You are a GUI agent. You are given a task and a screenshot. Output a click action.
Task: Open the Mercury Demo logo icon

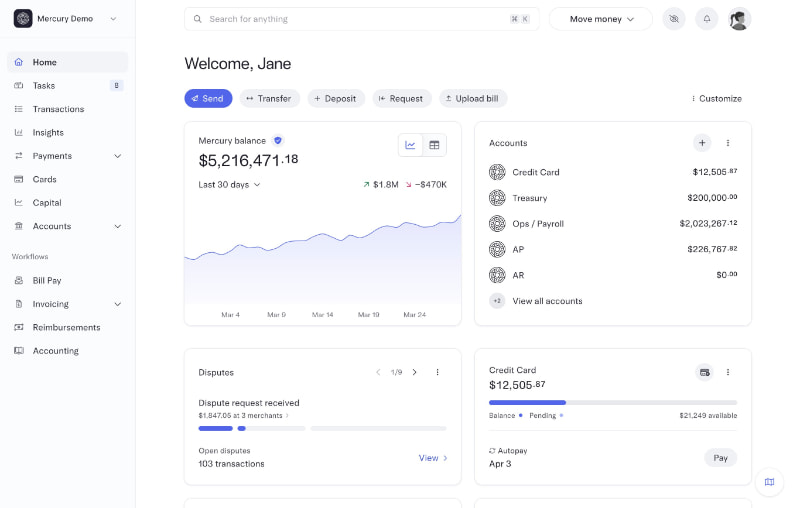click(x=23, y=19)
